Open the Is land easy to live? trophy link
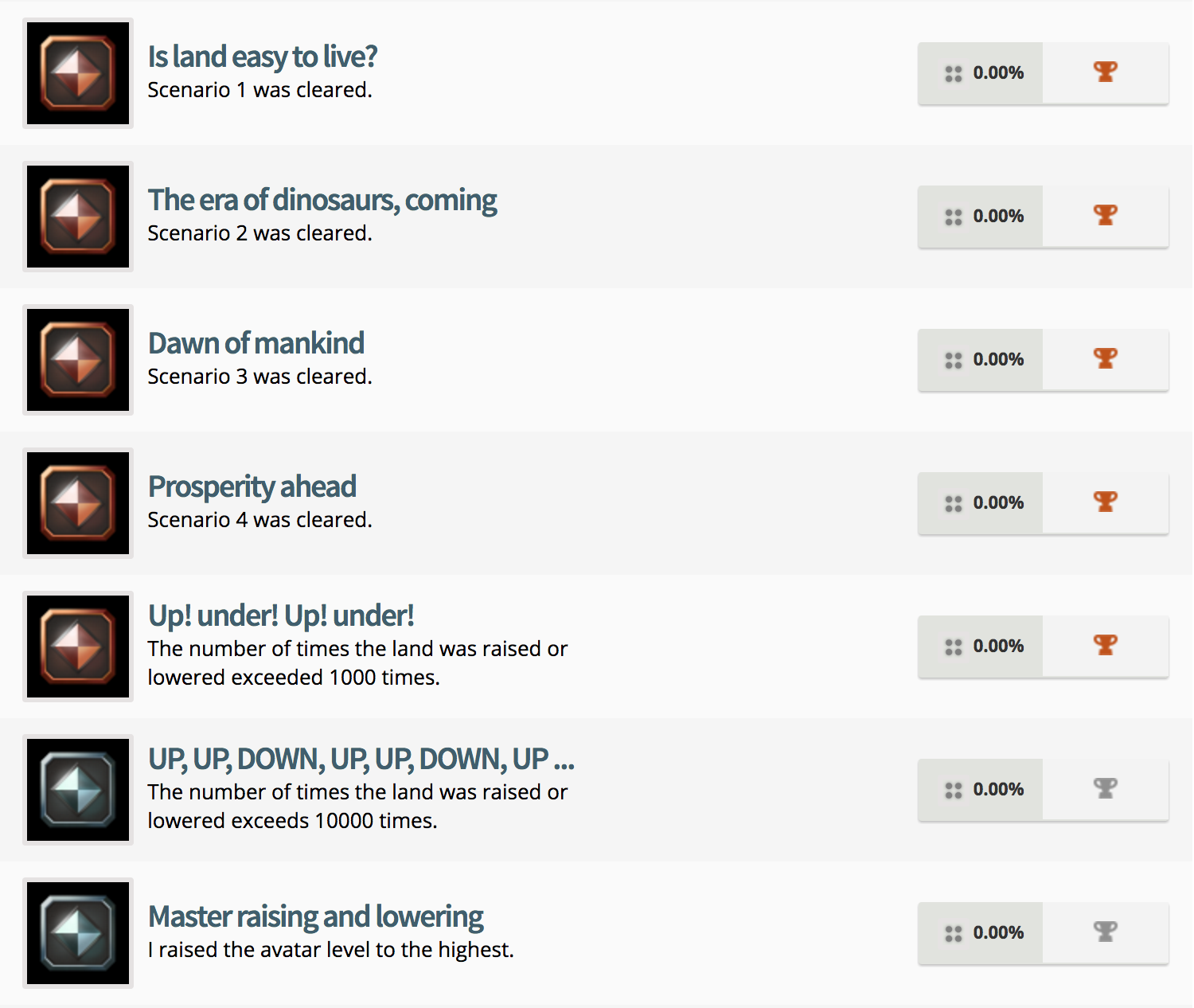 [262, 57]
